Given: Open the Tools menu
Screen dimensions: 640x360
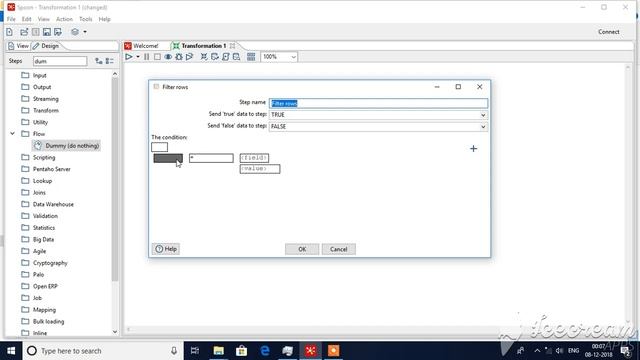Looking at the screenshot, I should 85,19.
